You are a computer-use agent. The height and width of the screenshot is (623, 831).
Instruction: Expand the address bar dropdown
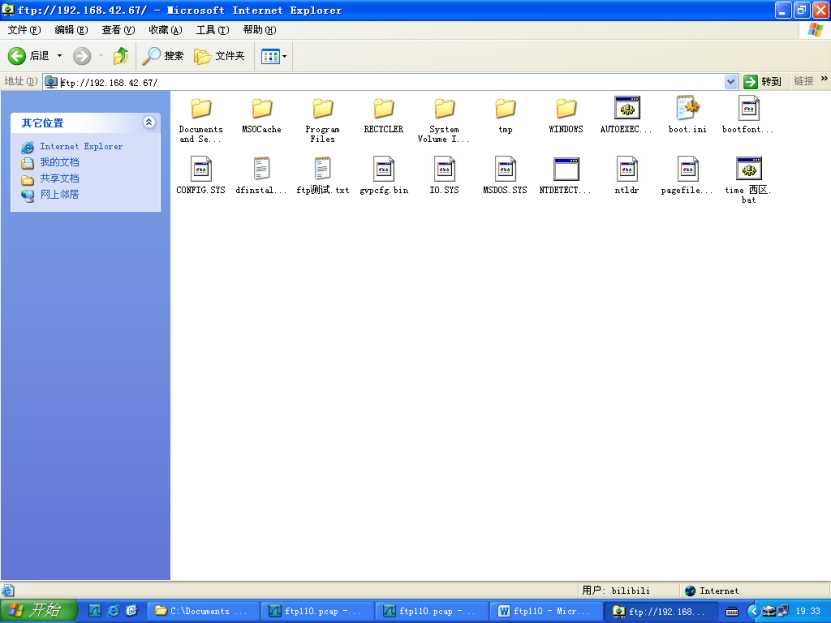coord(730,82)
